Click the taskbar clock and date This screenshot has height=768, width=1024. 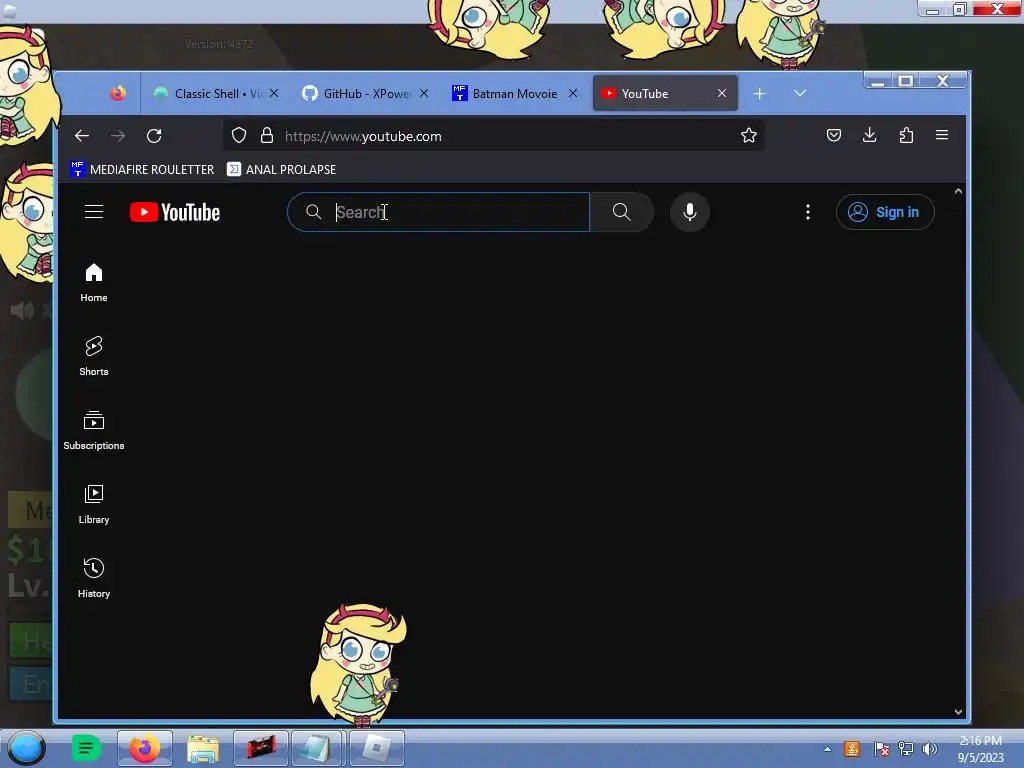[980, 749]
